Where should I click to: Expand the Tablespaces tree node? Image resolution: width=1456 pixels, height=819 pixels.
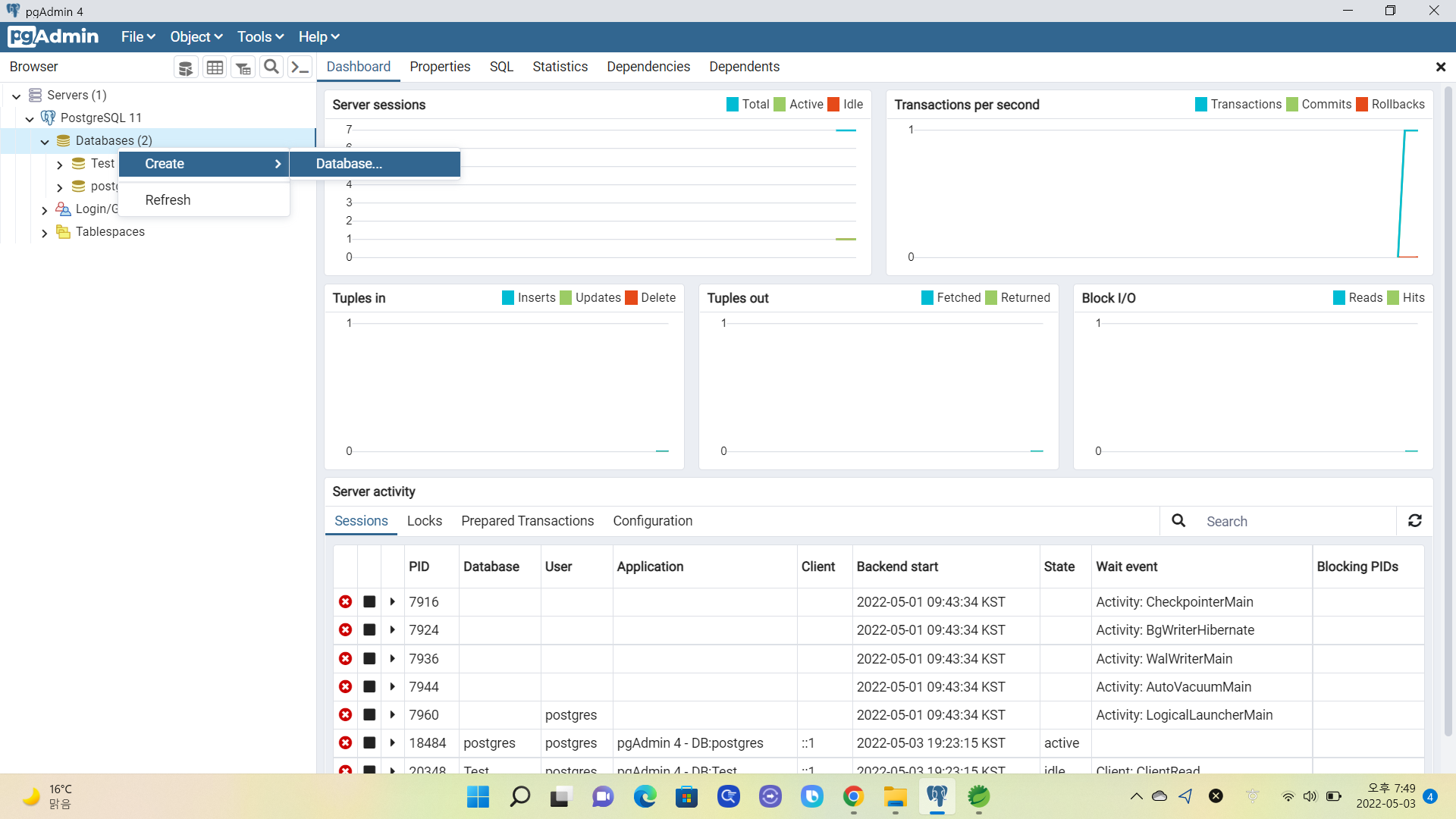coord(44,233)
